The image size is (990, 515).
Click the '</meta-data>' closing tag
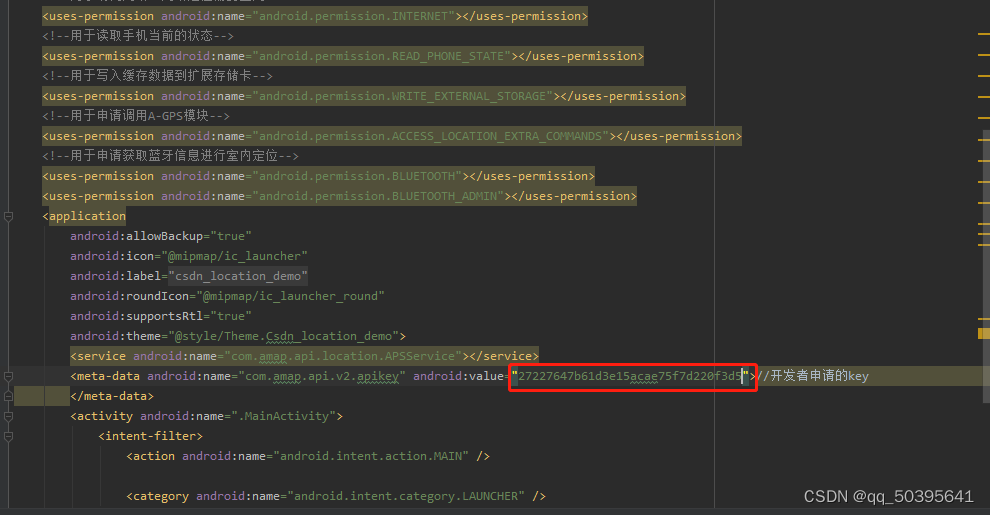click(112, 396)
